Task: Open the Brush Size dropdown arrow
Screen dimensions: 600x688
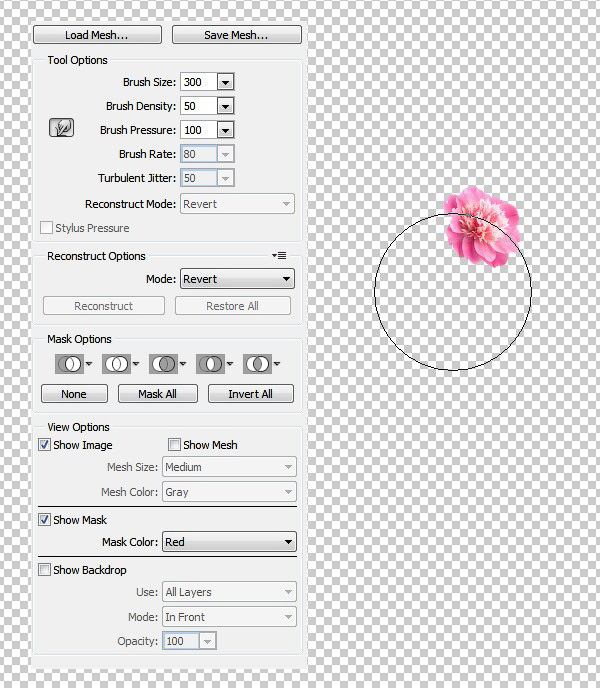Action: pos(226,82)
